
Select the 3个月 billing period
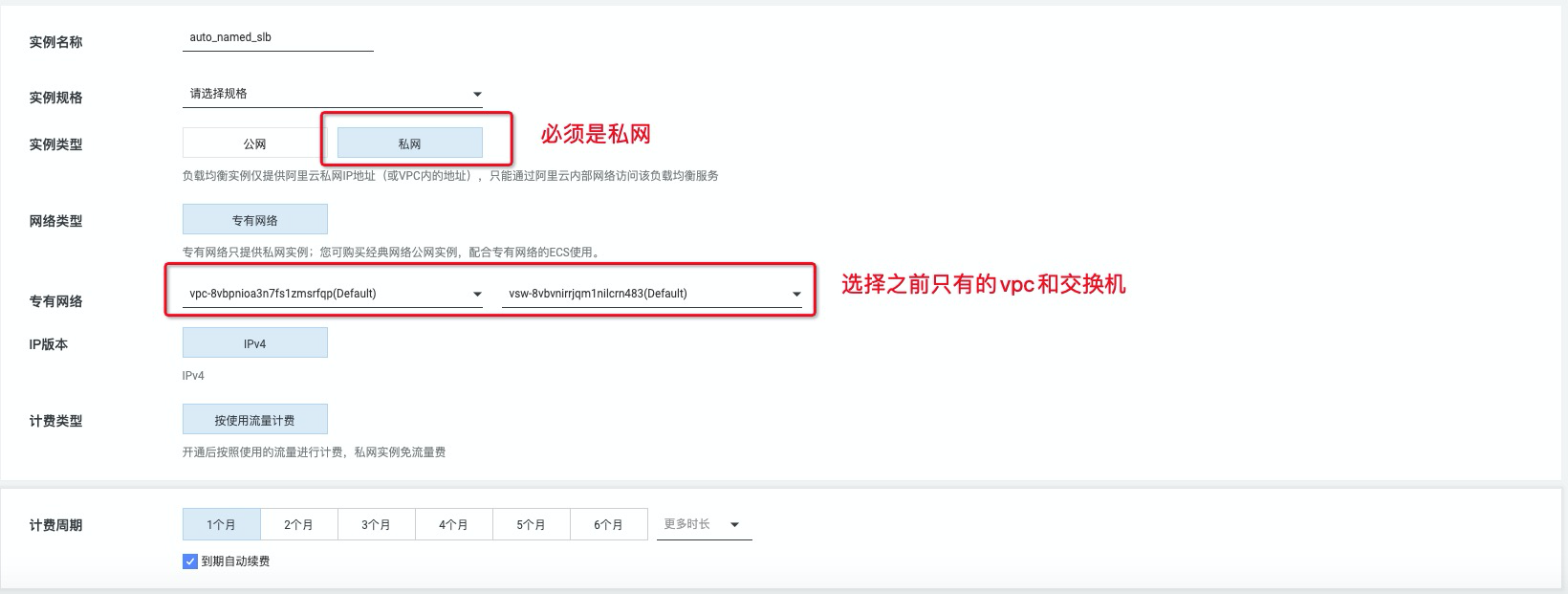pos(376,524)
